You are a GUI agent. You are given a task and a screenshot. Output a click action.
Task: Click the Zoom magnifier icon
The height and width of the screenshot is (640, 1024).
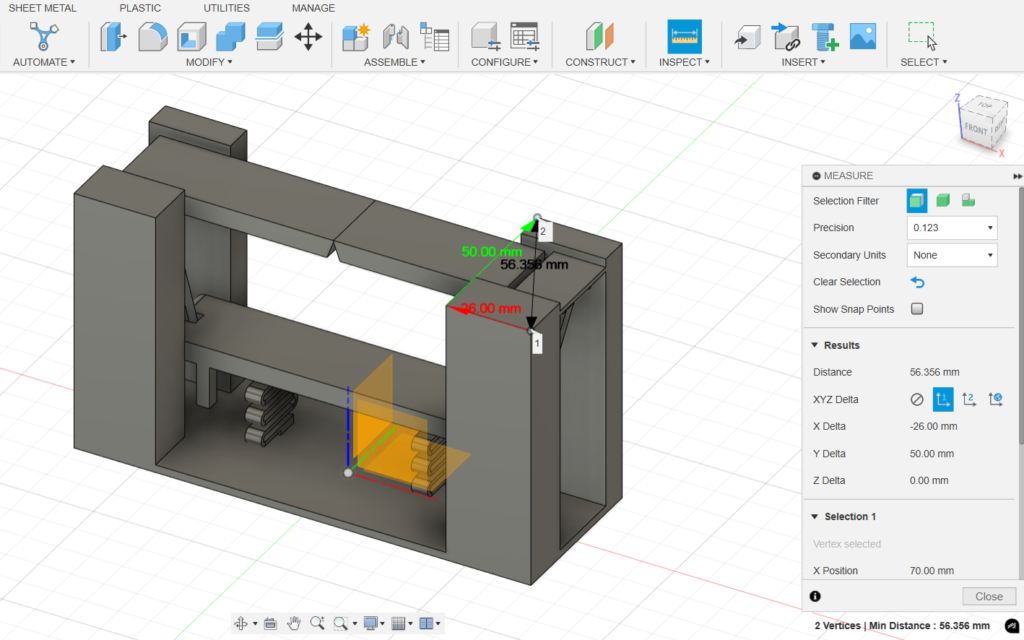[317, 624]
